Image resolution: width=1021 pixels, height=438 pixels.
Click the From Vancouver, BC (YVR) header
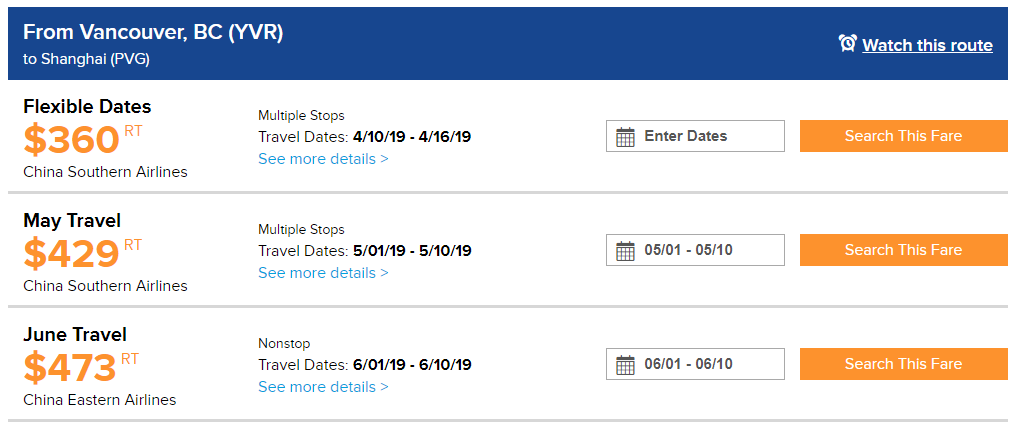[x=153, y=33]
